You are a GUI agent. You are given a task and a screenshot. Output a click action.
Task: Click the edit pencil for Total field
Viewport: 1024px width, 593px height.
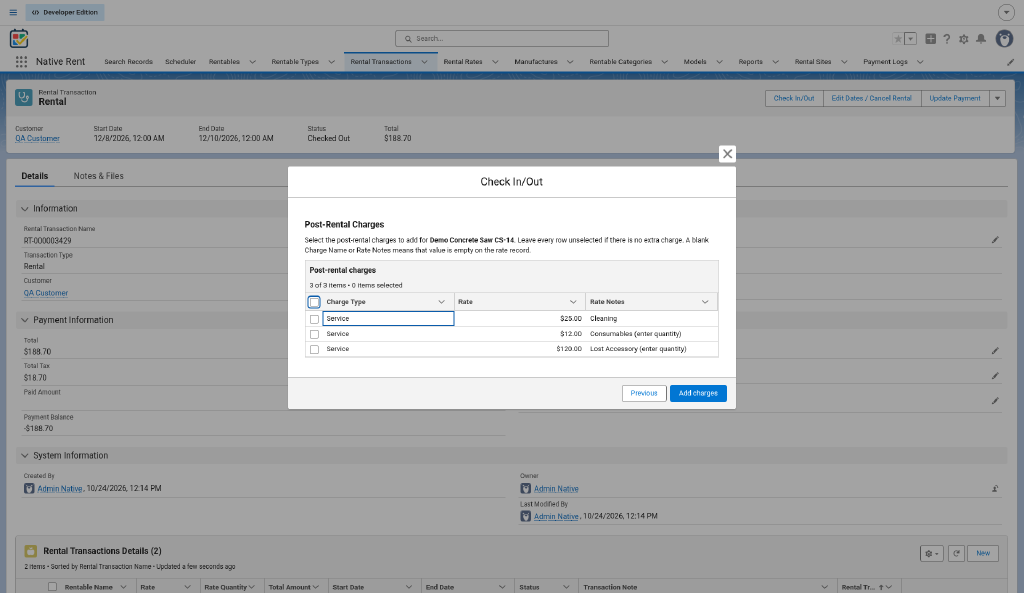click(x=995, y=351)
